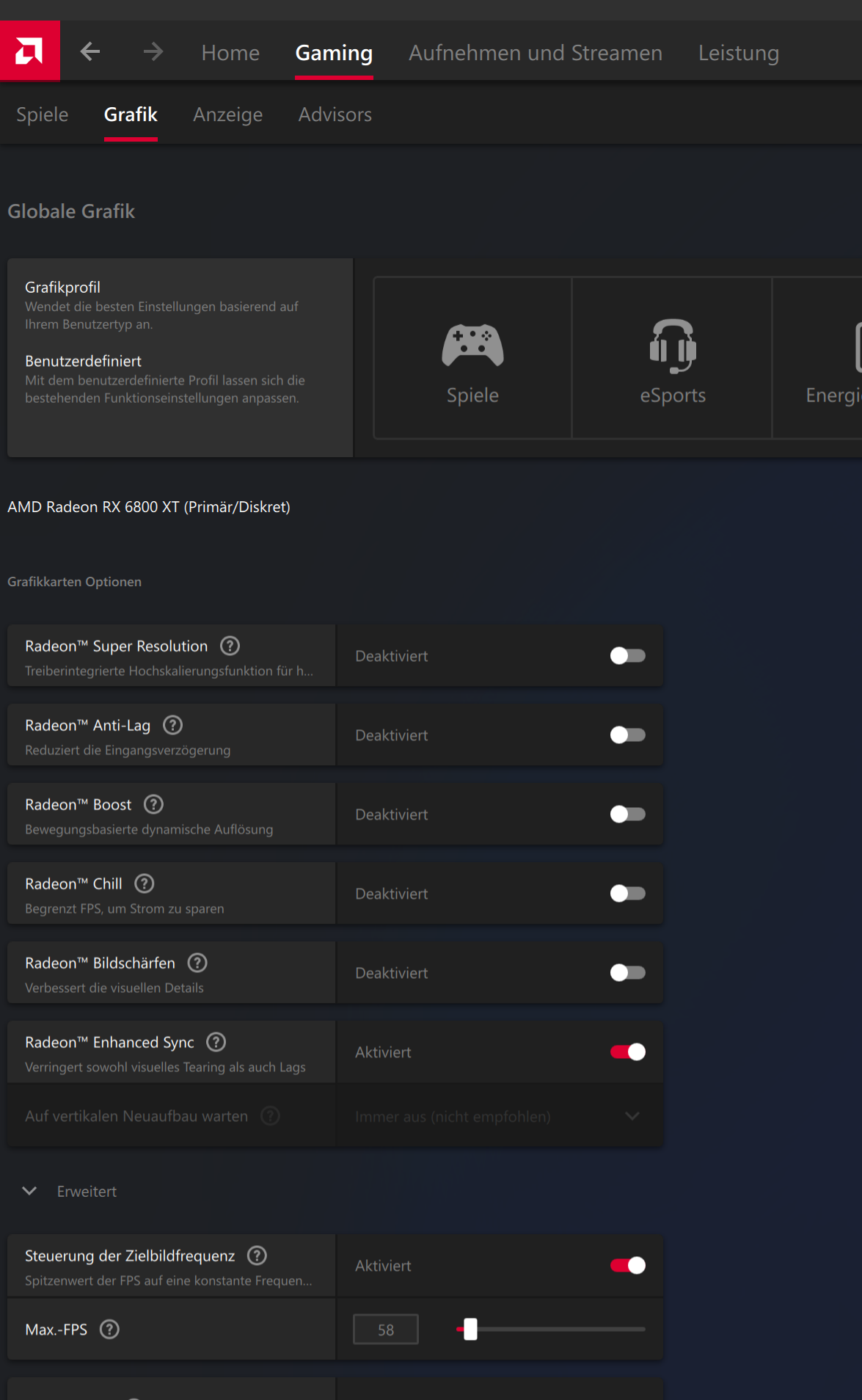Open the Advisors sub-tab
862x1400 pixels.
pos(335,114)
